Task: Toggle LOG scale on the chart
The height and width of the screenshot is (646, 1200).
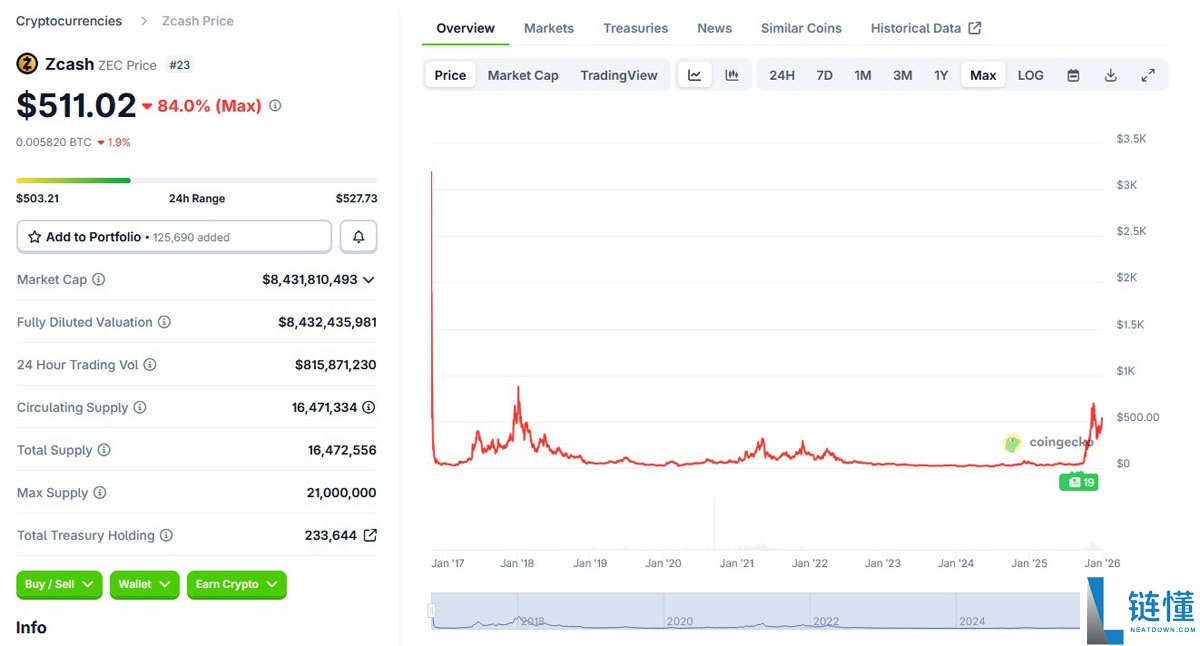Action: (1030, 75)
